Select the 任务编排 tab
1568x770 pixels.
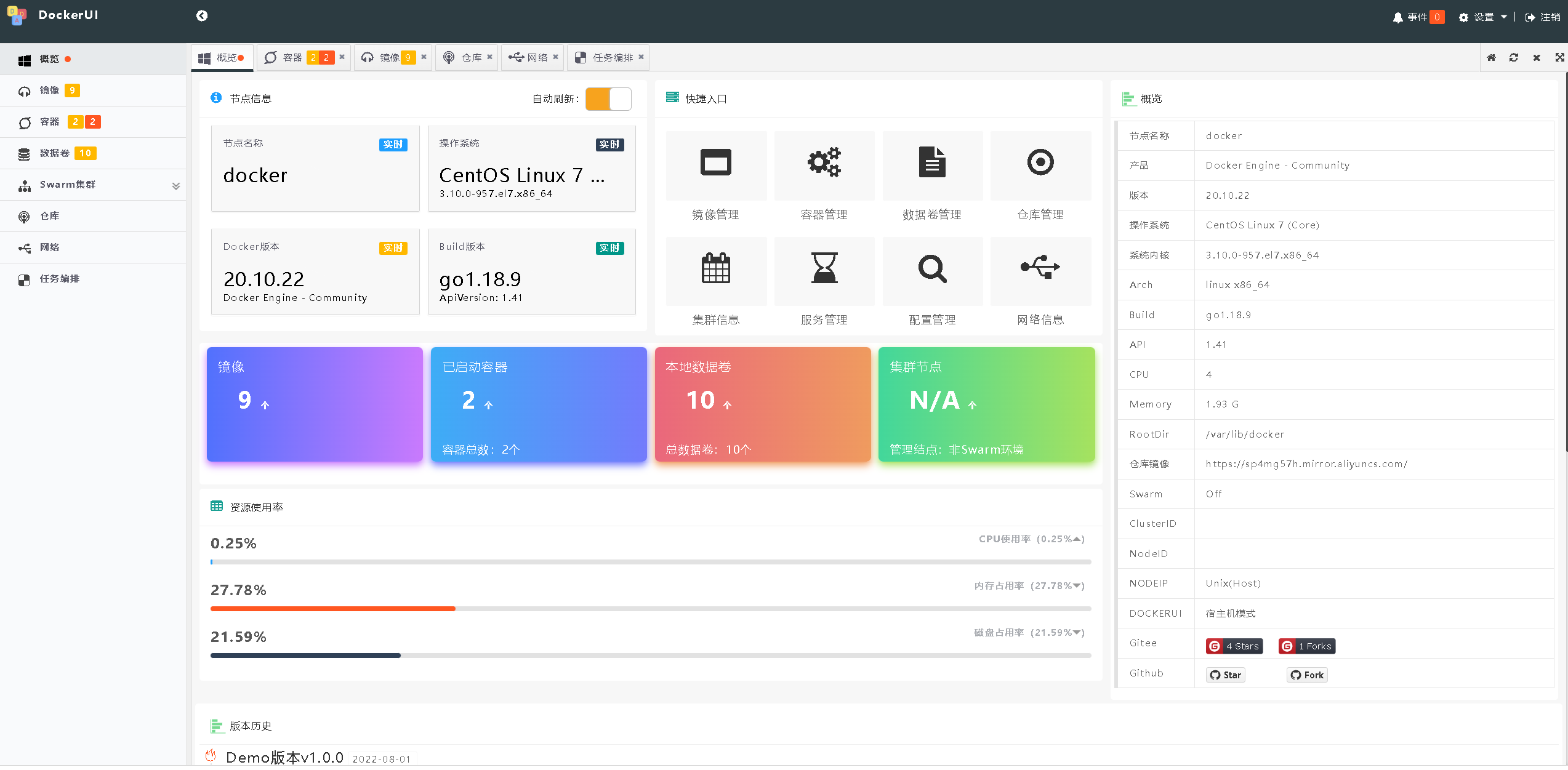click(613, 58)
